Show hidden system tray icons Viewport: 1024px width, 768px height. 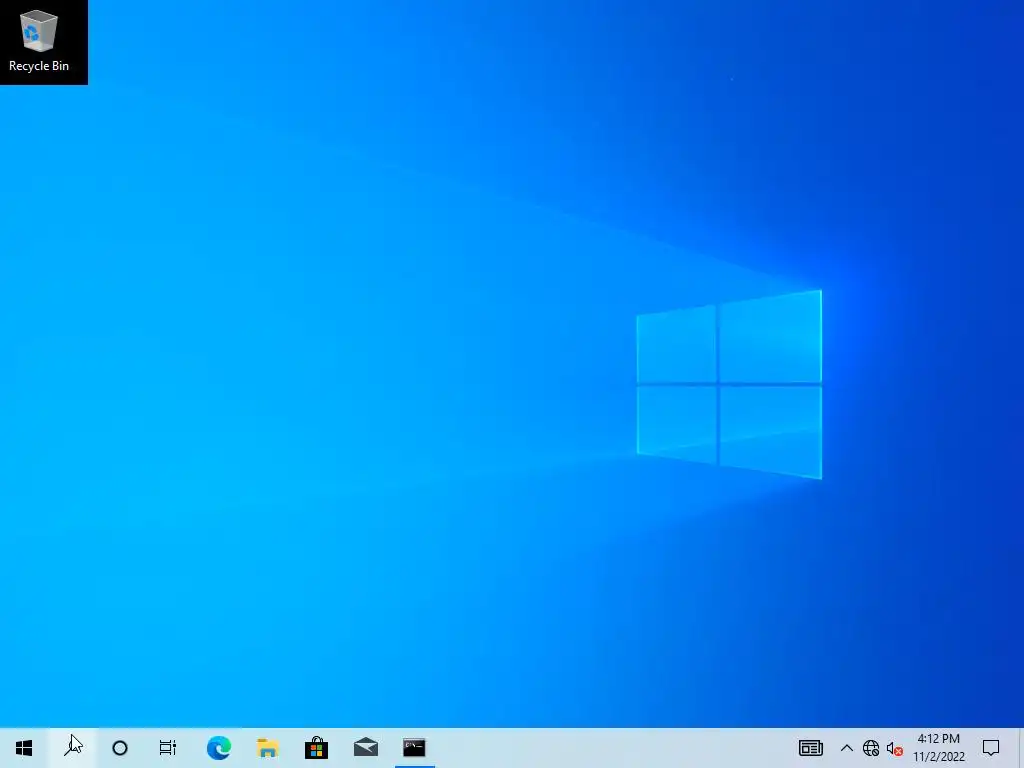847,748
